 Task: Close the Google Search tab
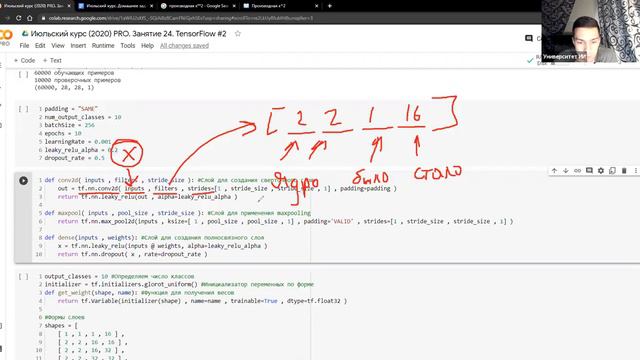click(x=234, y=6)
